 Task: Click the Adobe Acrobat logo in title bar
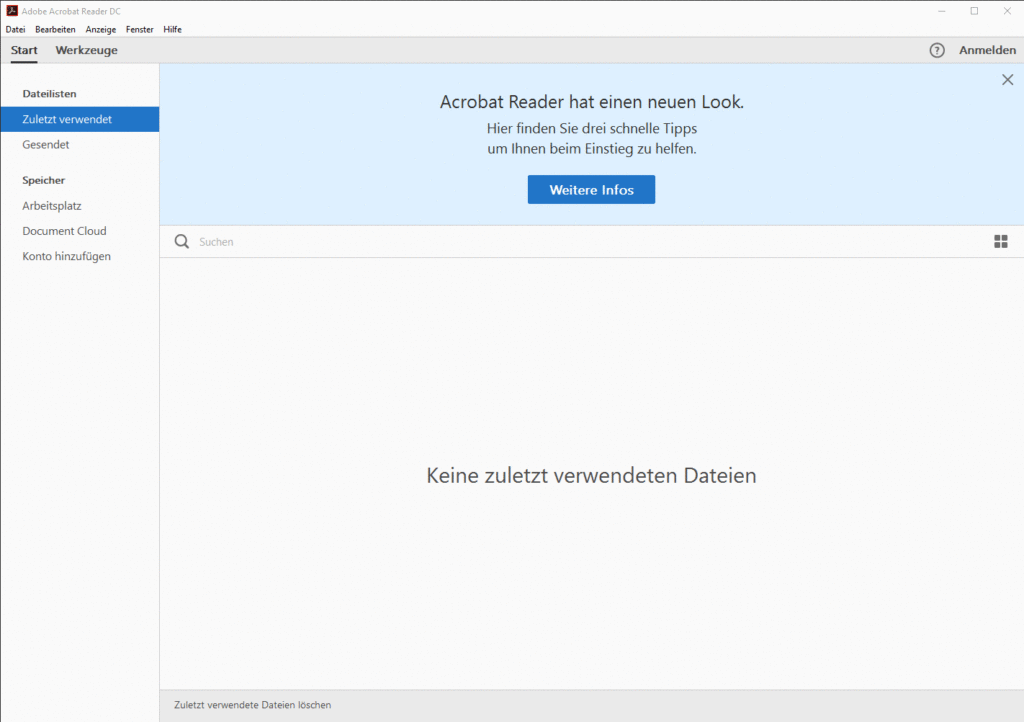tap(12, 11)
